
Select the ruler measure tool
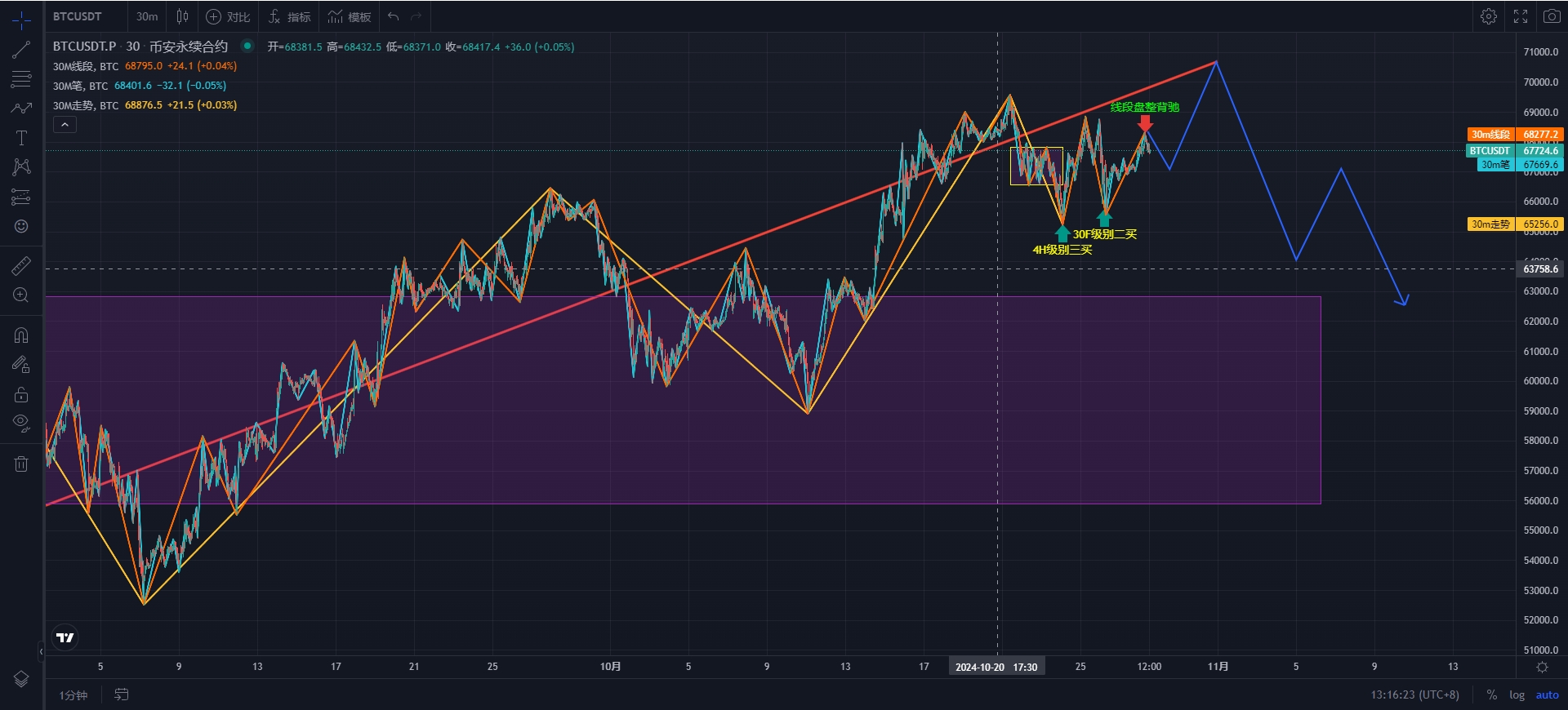pos(21,265)
